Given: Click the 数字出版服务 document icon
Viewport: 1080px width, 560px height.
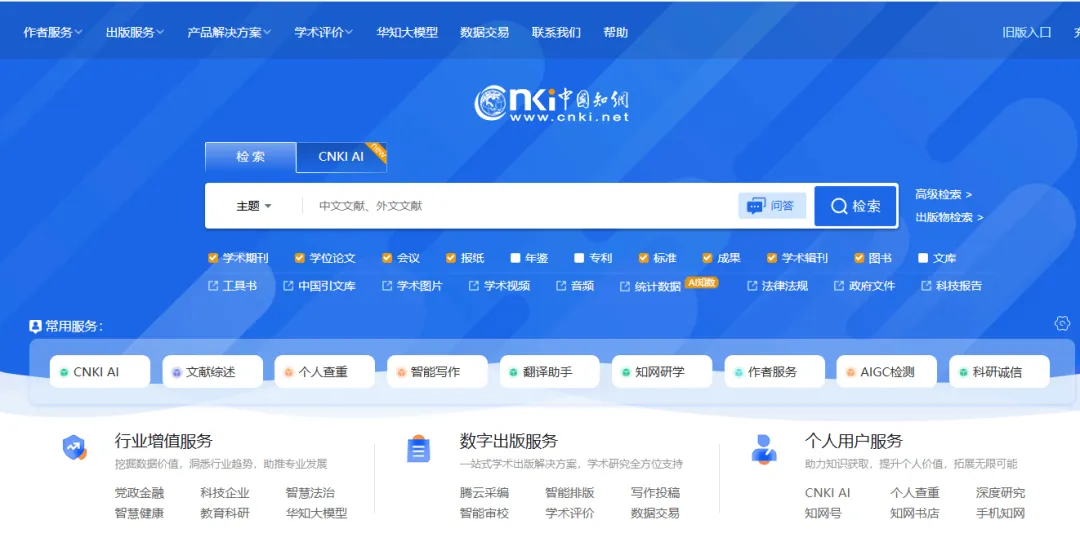Looking at the screenshot, I should click(x=418, y=449).
